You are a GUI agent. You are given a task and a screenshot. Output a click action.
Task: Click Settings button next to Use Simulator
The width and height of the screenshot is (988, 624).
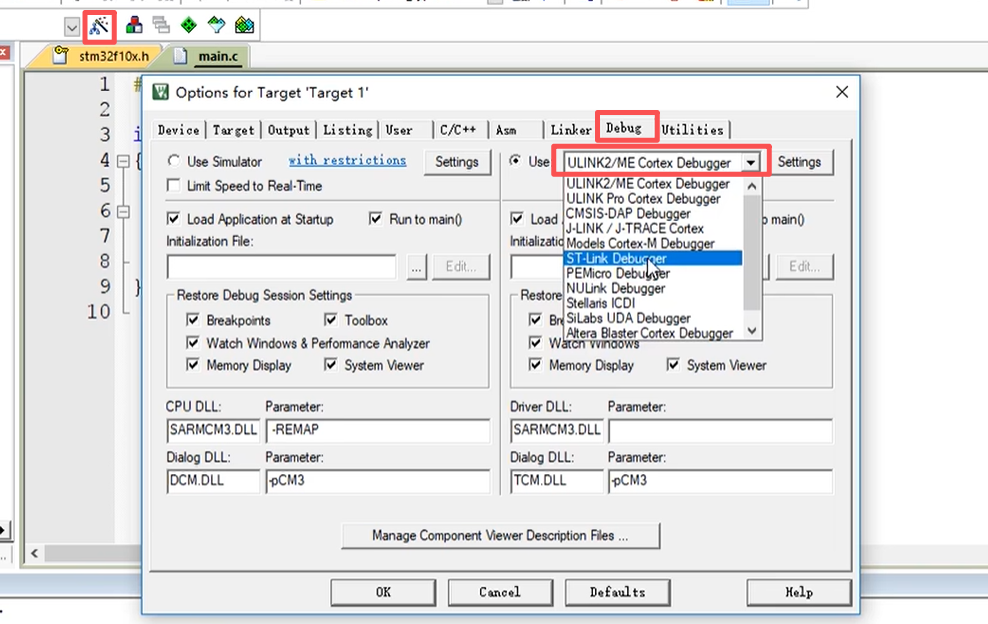(457, 162)
